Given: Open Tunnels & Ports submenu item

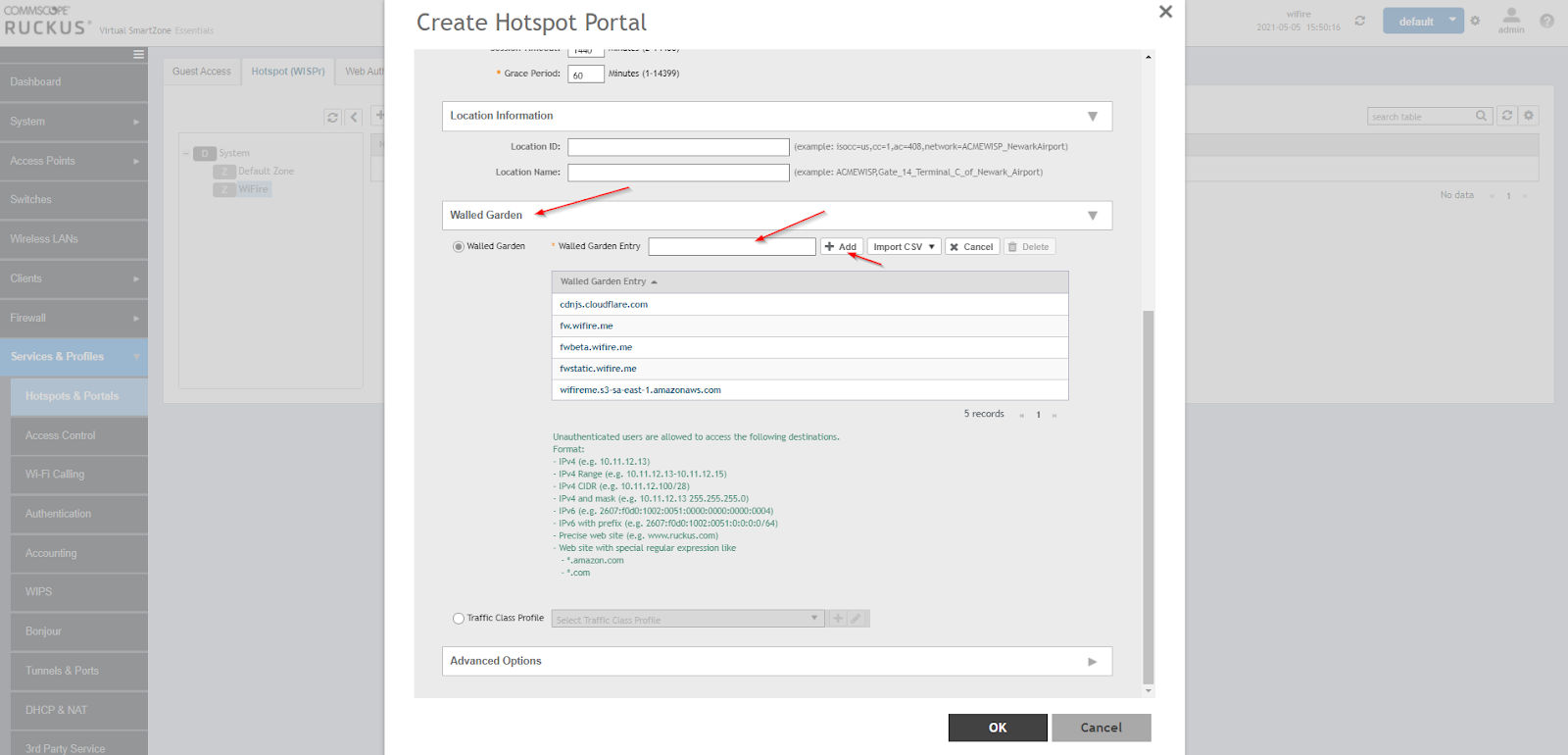Looking at the screenshot, I should click(79, 671).
